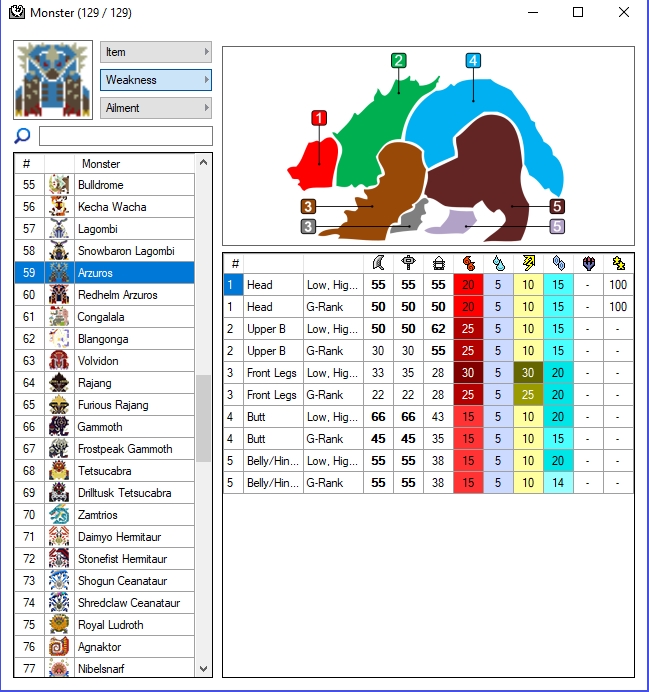The height and width of the screenshot is (692, 649).
Task: Click the green upper body marker 2
Action: [398, 60]
